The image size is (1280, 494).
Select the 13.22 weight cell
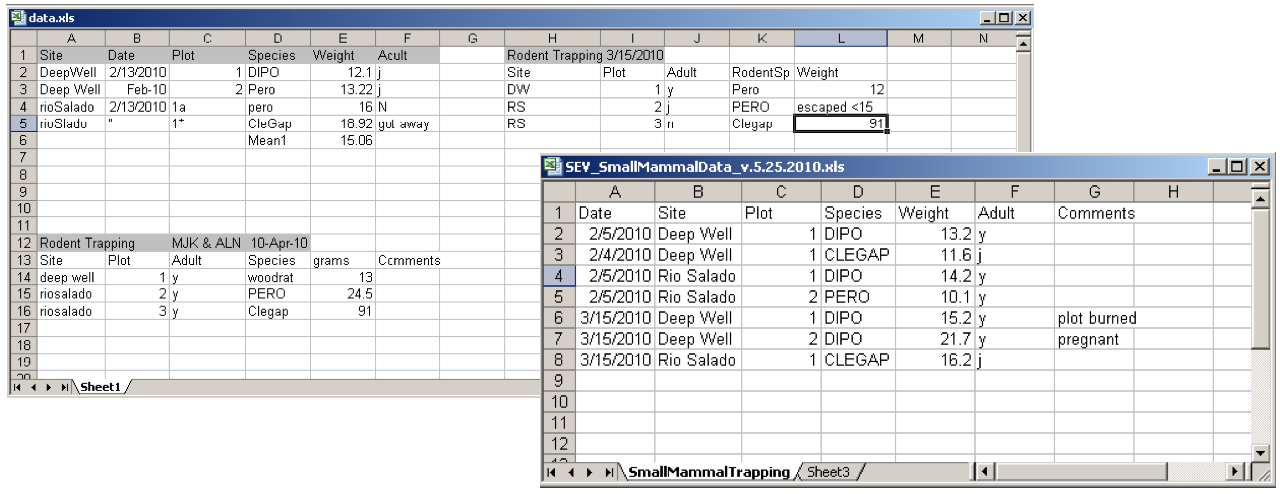342,89
